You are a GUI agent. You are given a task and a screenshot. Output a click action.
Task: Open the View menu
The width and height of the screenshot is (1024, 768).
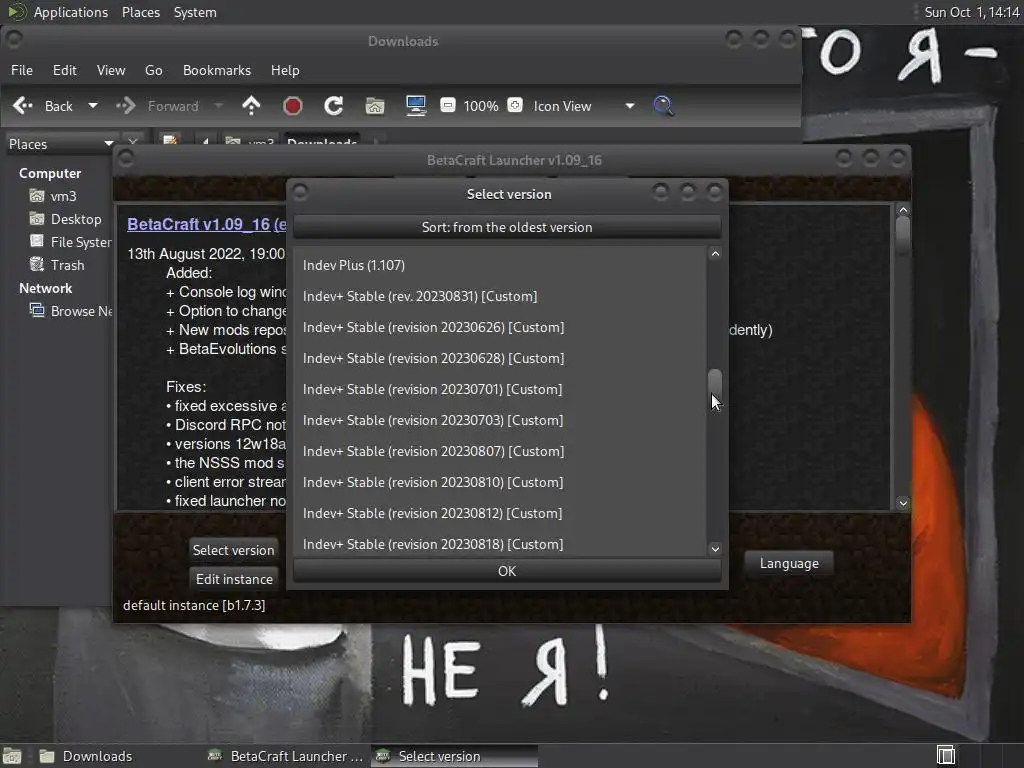click(111, 70)
